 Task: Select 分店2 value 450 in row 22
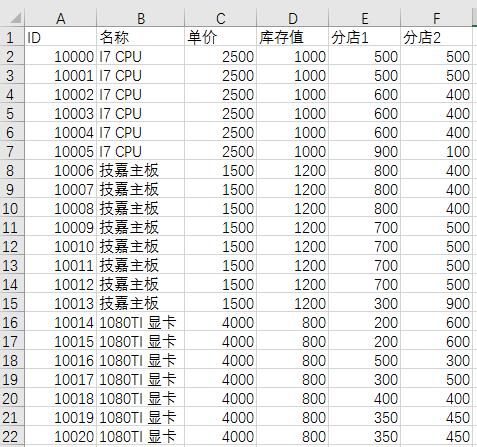436,436
